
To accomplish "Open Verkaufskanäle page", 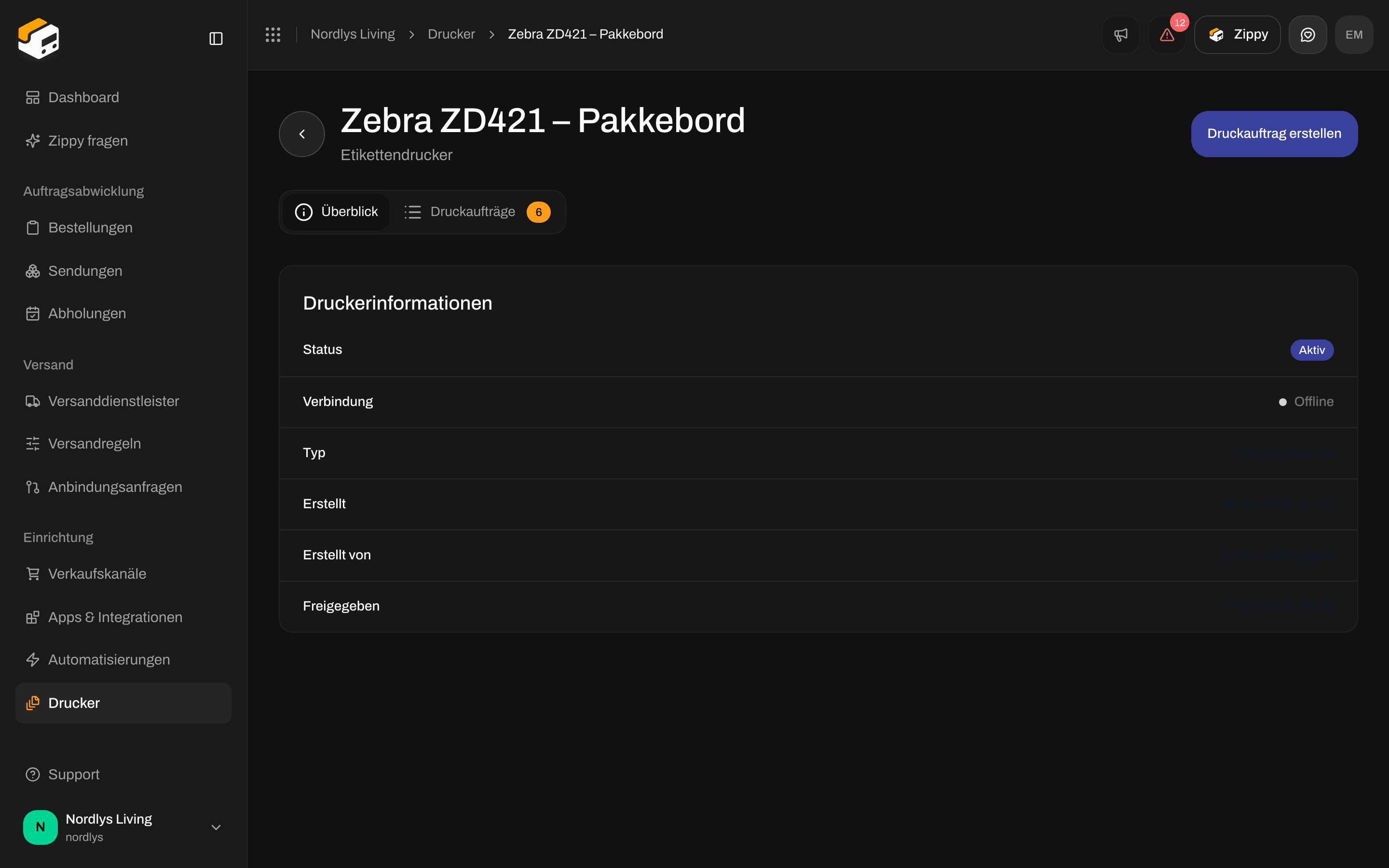I will pyautogui.click(x=123, y=573).
